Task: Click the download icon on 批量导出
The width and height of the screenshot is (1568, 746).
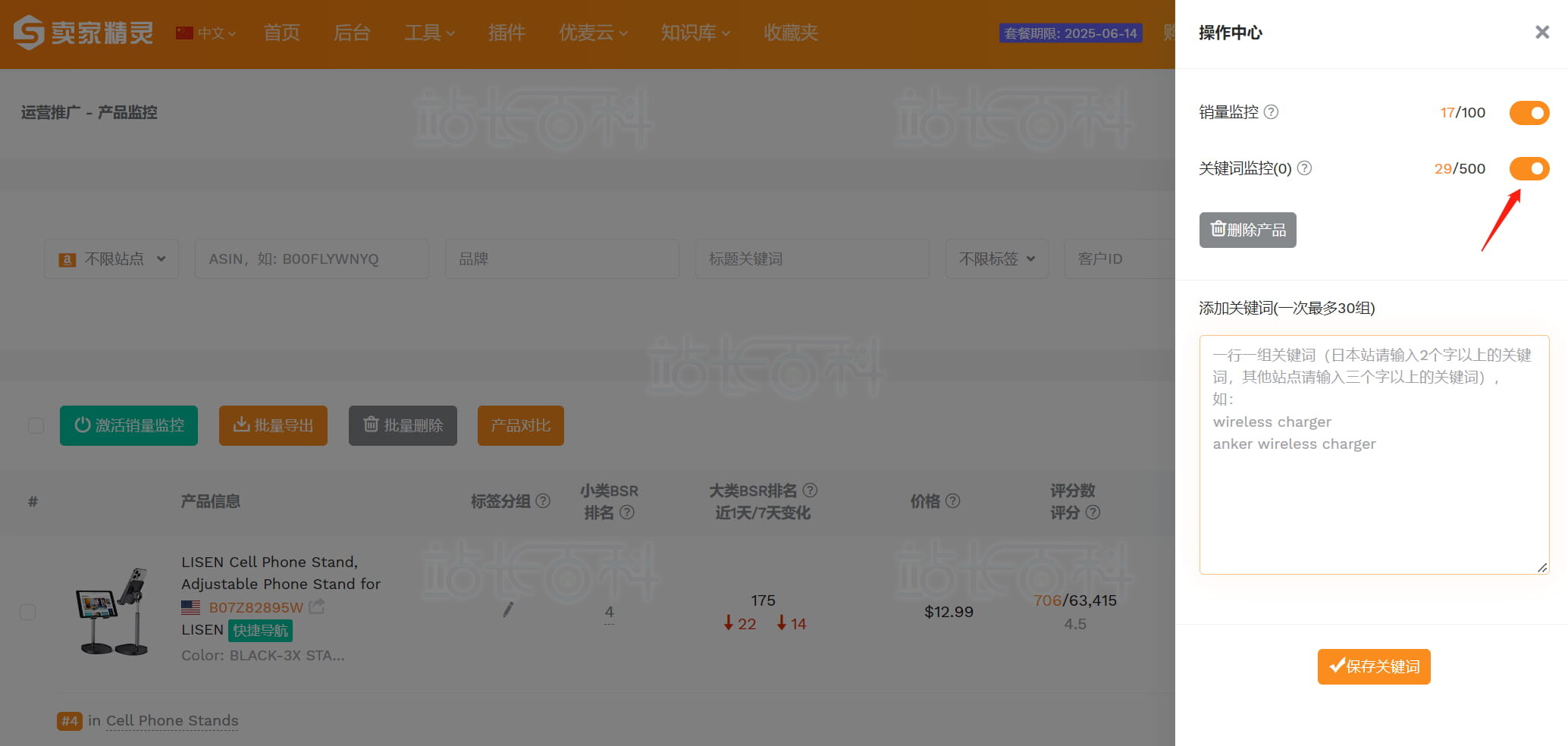Action: click(241, 425)
